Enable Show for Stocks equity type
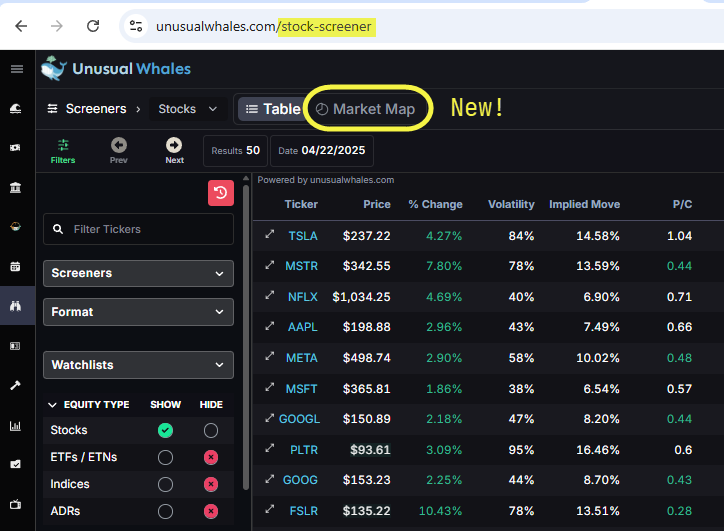 pos(165,430)
